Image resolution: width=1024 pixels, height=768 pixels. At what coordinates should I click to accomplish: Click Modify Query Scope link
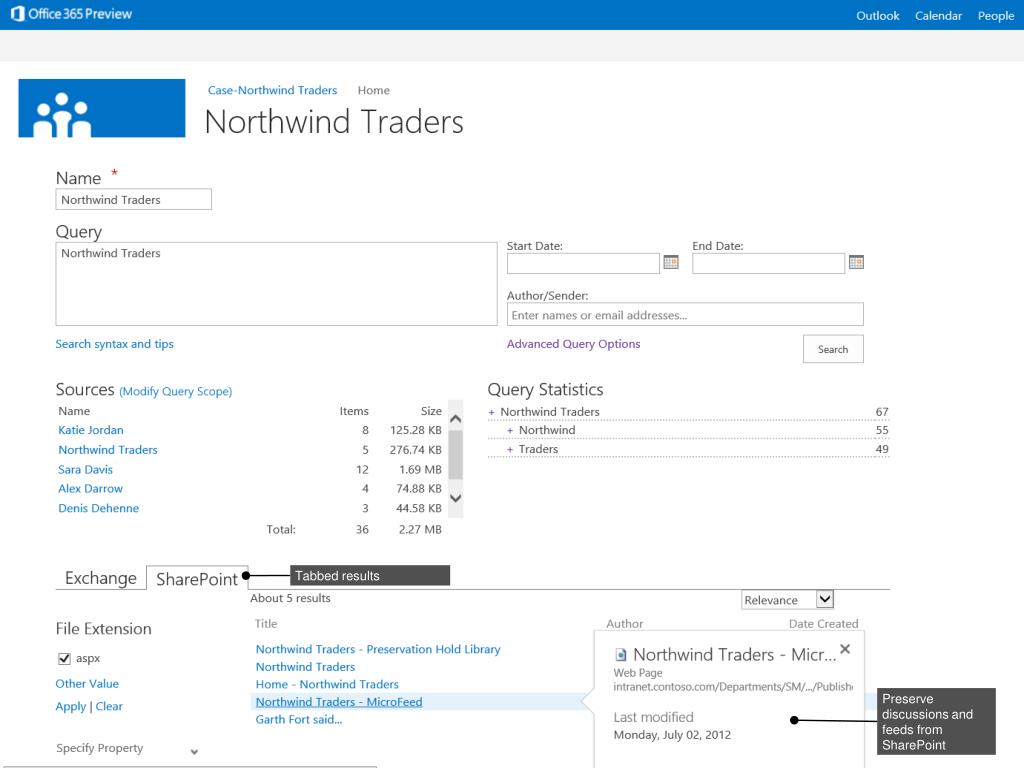(176, 391)
